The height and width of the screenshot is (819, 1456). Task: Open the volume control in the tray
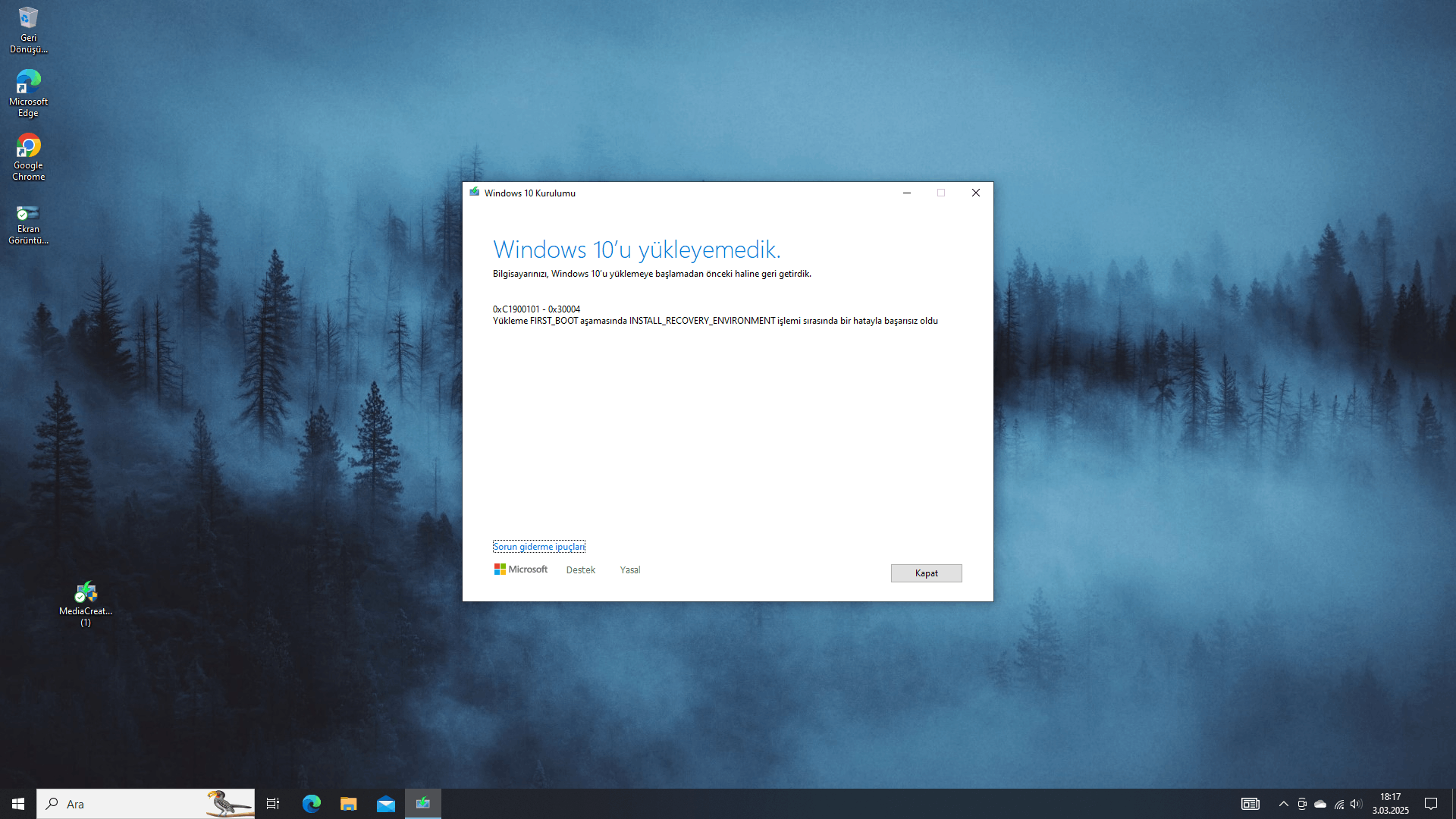tap(1356, 804)
